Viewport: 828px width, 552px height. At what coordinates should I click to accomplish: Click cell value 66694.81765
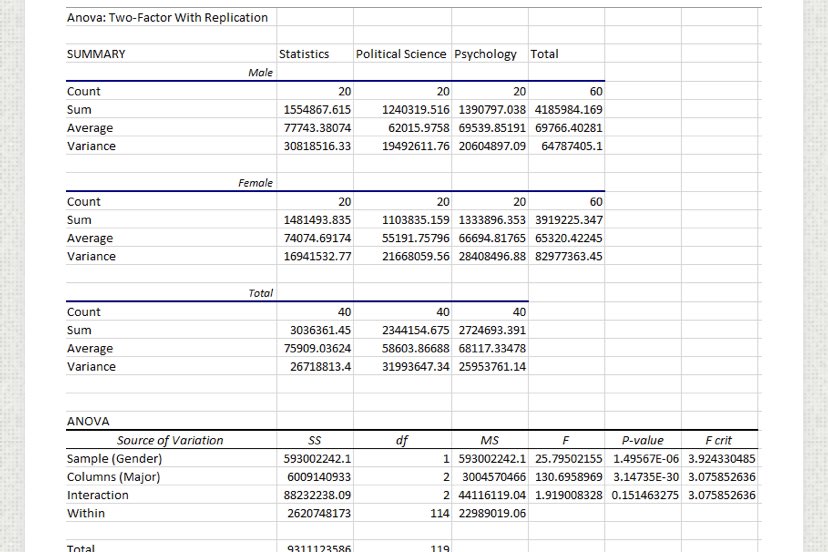492,238
